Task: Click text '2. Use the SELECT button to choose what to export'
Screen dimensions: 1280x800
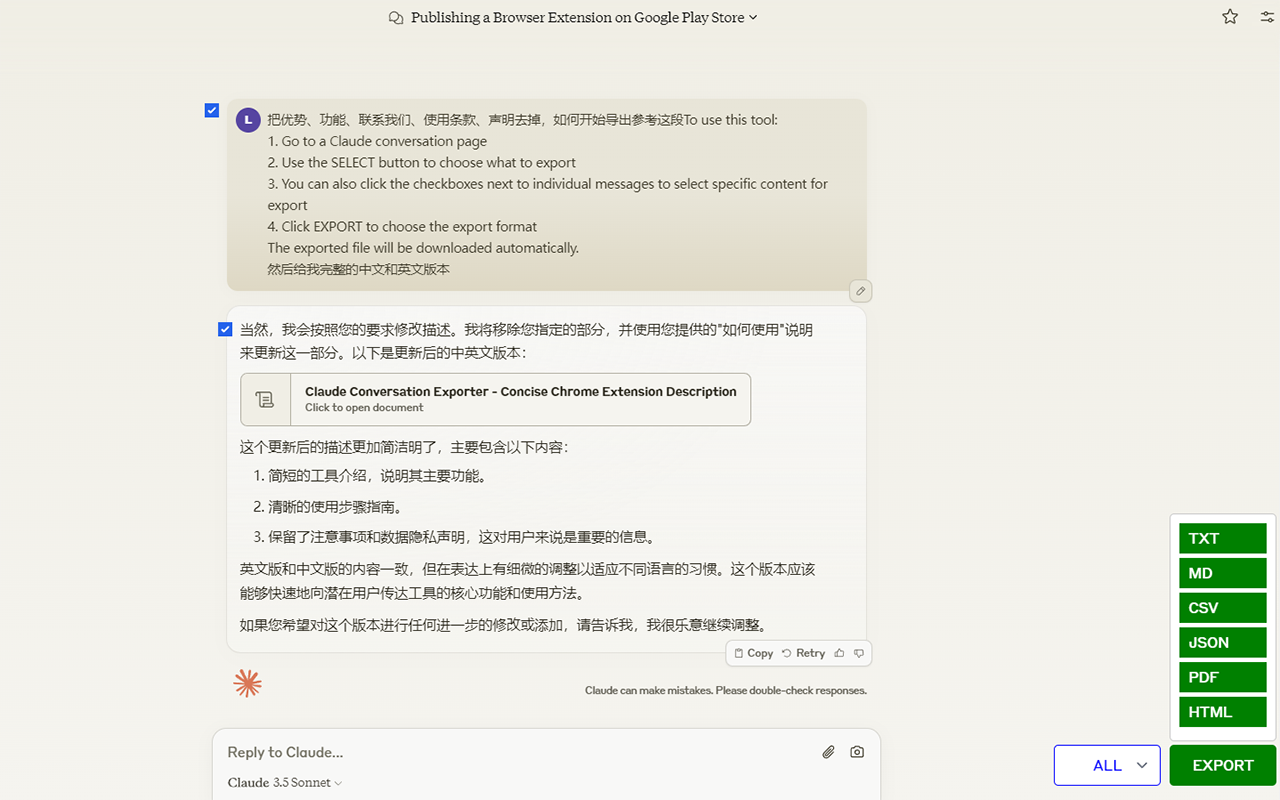Action: pos(422,163)
